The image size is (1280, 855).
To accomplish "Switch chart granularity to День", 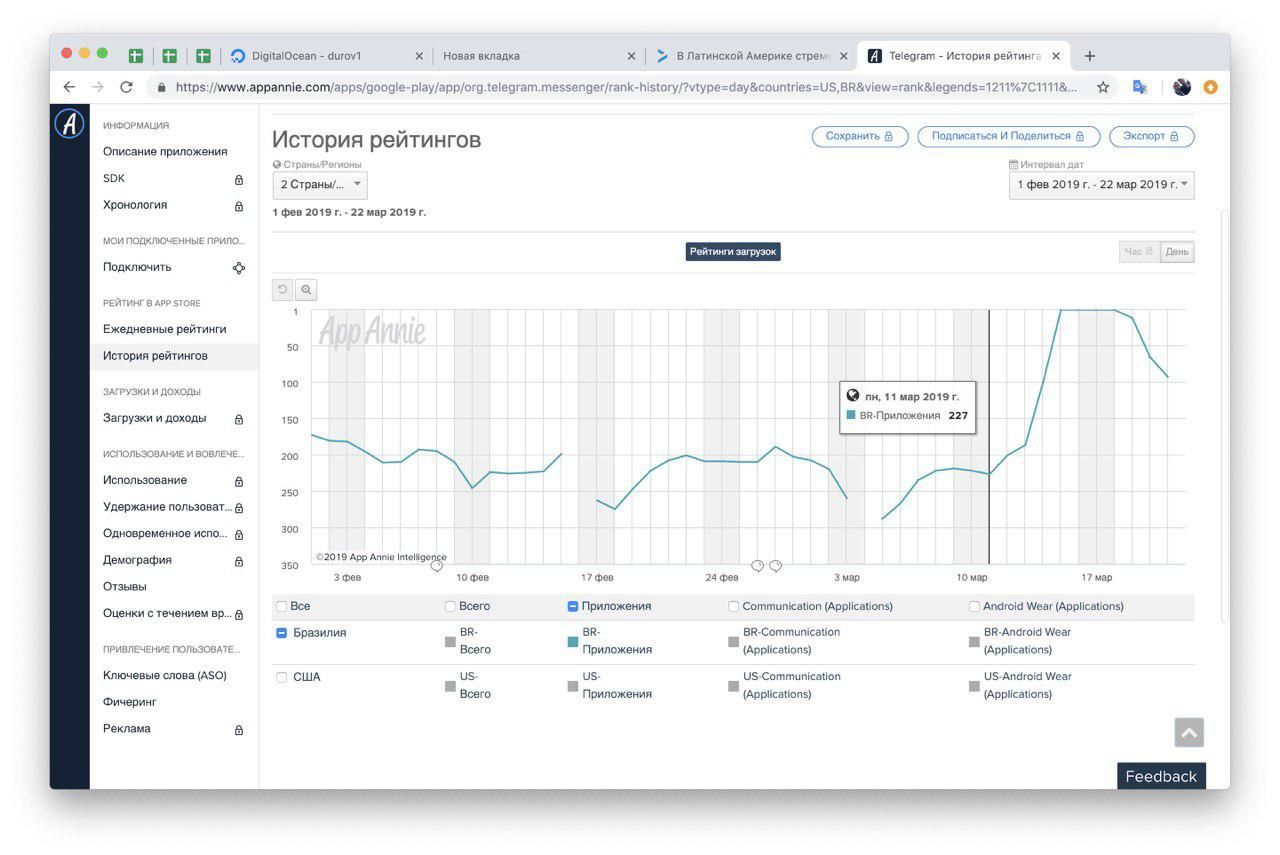I will [1177, 252].
